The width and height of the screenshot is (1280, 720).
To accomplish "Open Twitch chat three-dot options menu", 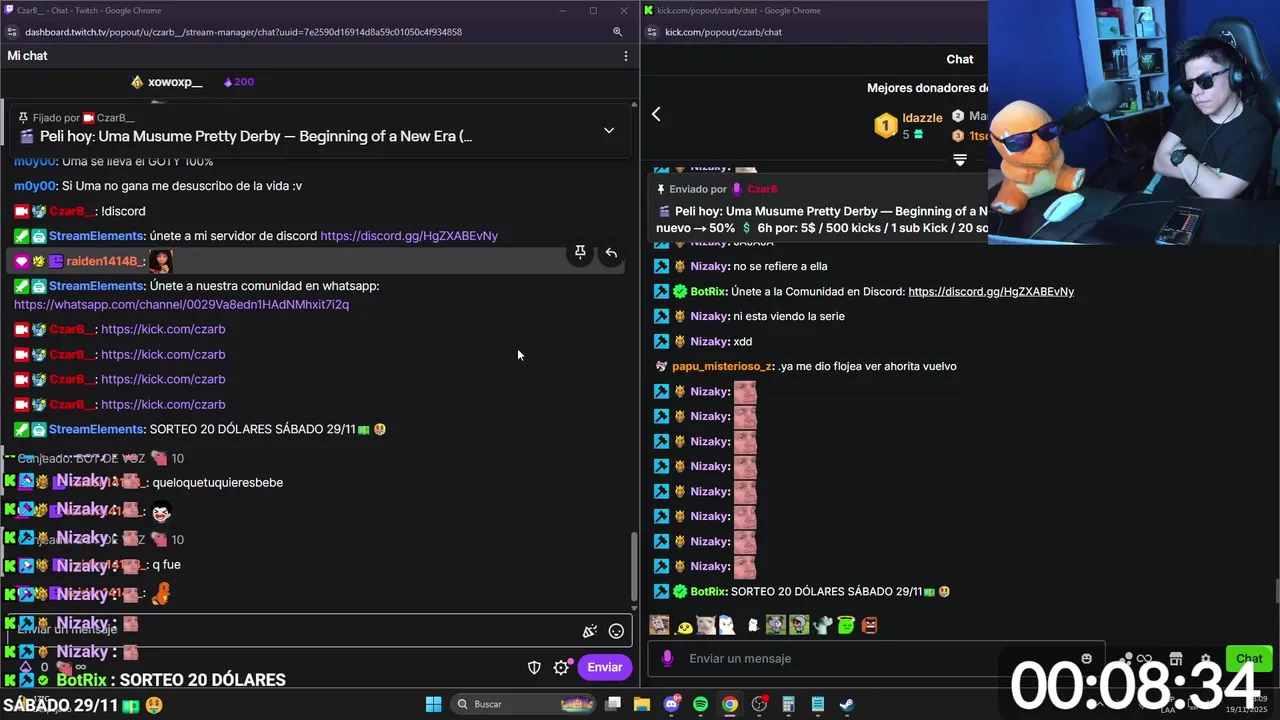I will [x=626, y=56].
